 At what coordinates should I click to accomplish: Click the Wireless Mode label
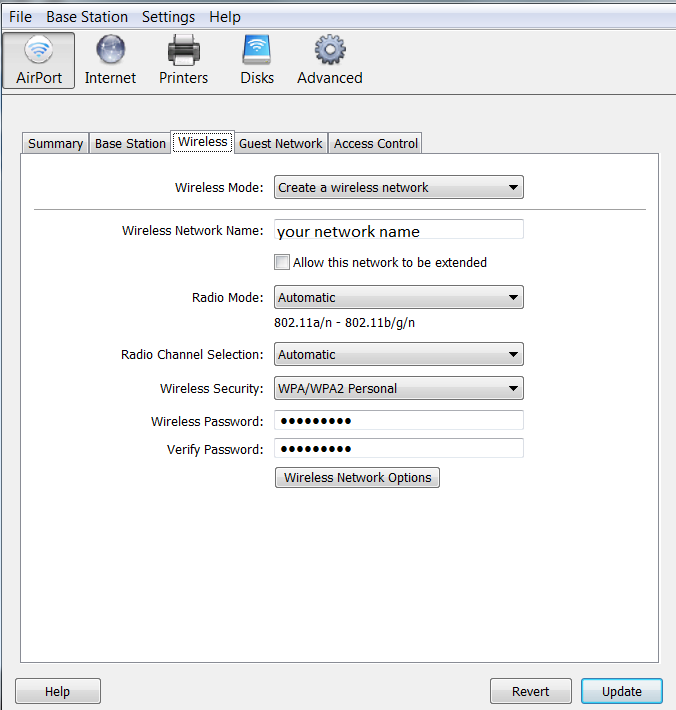click(x=219, y=187)
